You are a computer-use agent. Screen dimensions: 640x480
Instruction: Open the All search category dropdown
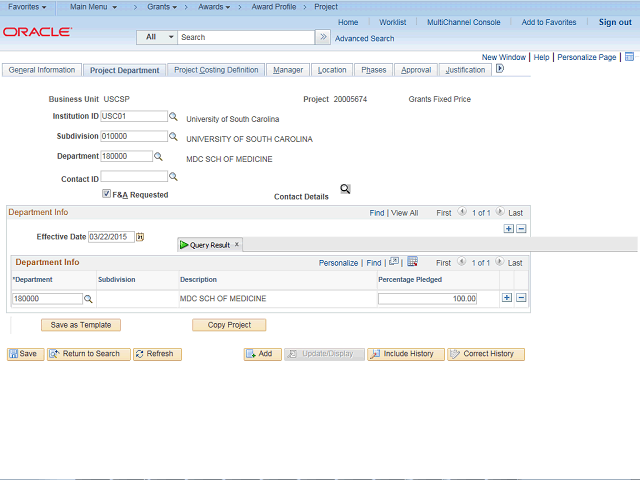(x=157, y=37)
